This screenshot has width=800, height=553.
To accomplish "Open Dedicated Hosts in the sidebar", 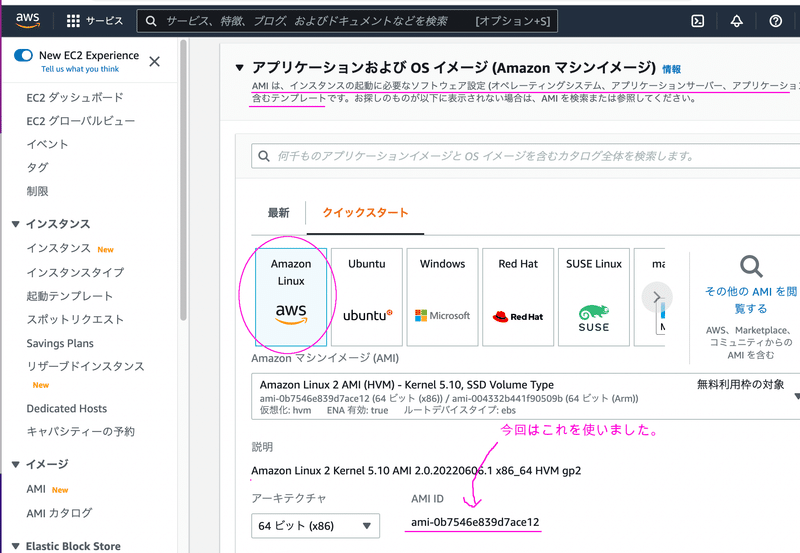I will click(66, 409).
